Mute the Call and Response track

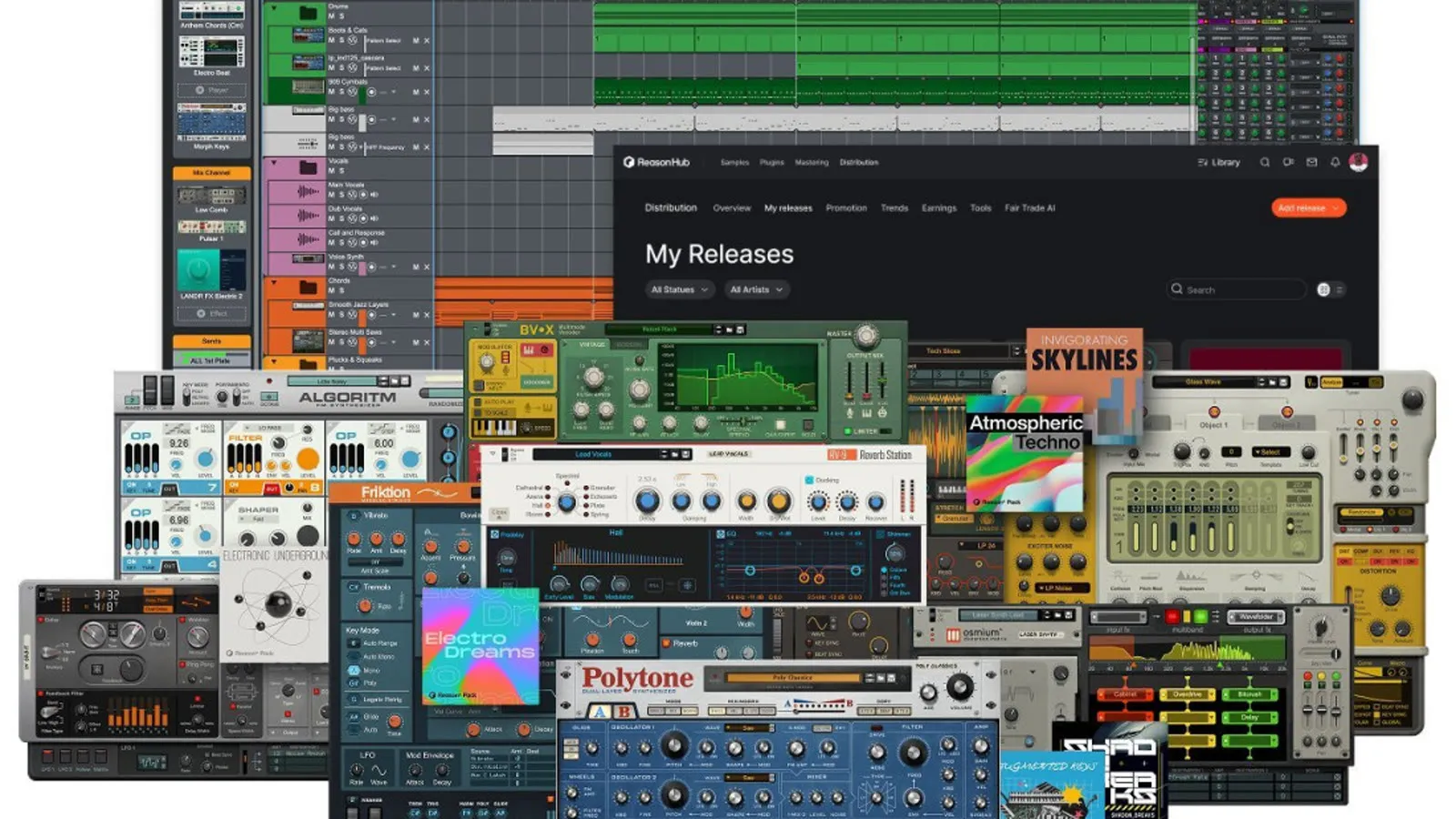pyautogui.click(x=331, y=242)
